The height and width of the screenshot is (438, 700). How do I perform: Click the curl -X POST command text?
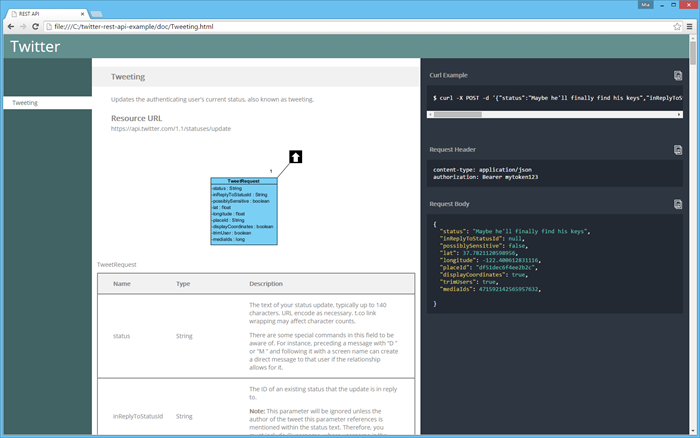click(557, 98)
